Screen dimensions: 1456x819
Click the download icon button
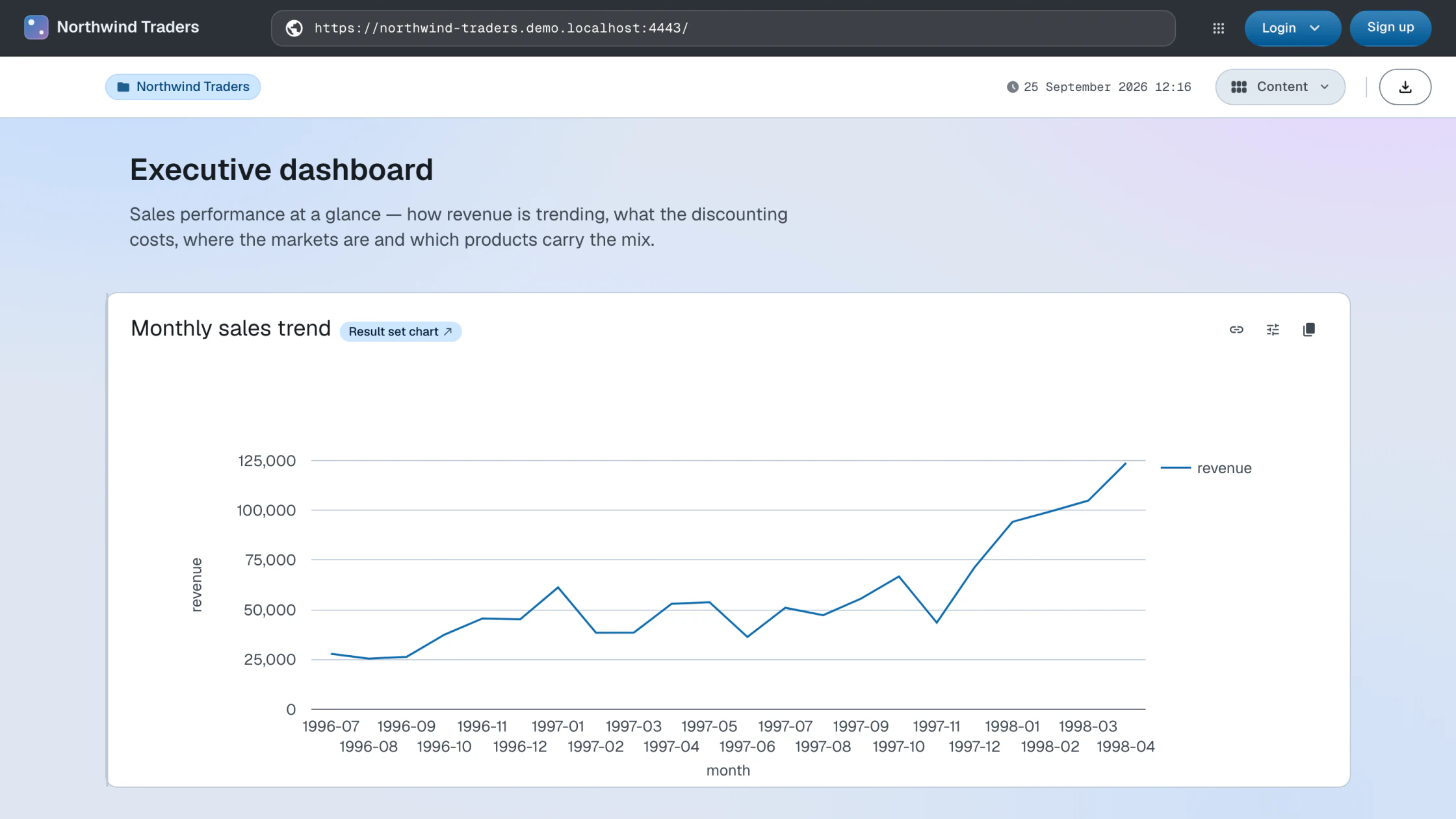click(x=1405, y=87)
